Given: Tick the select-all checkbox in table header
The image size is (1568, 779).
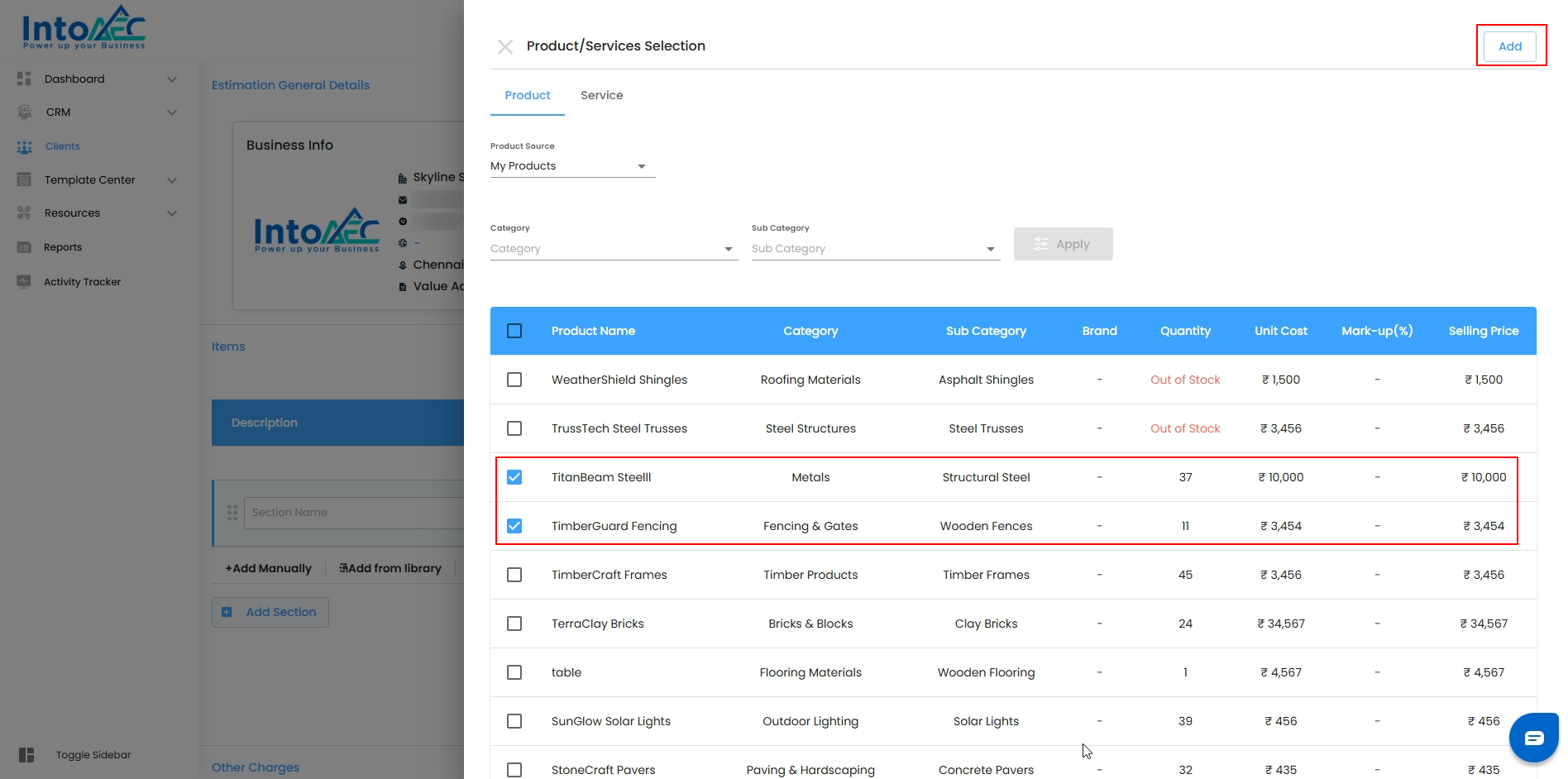Looking at the screenshot, I should tap(514, 331).
